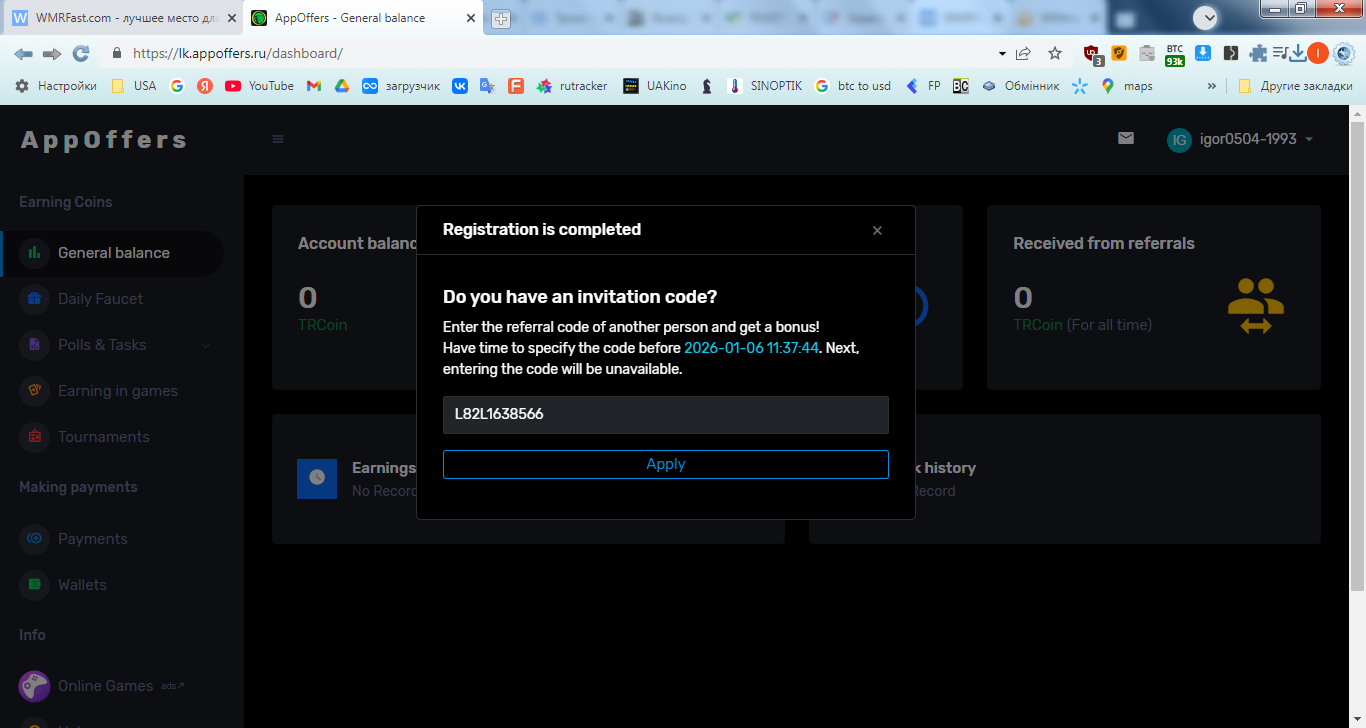Open the igor0504-1993 user dropdown
Viewport: 1366px width, 728px height.
coord(1240,139)
